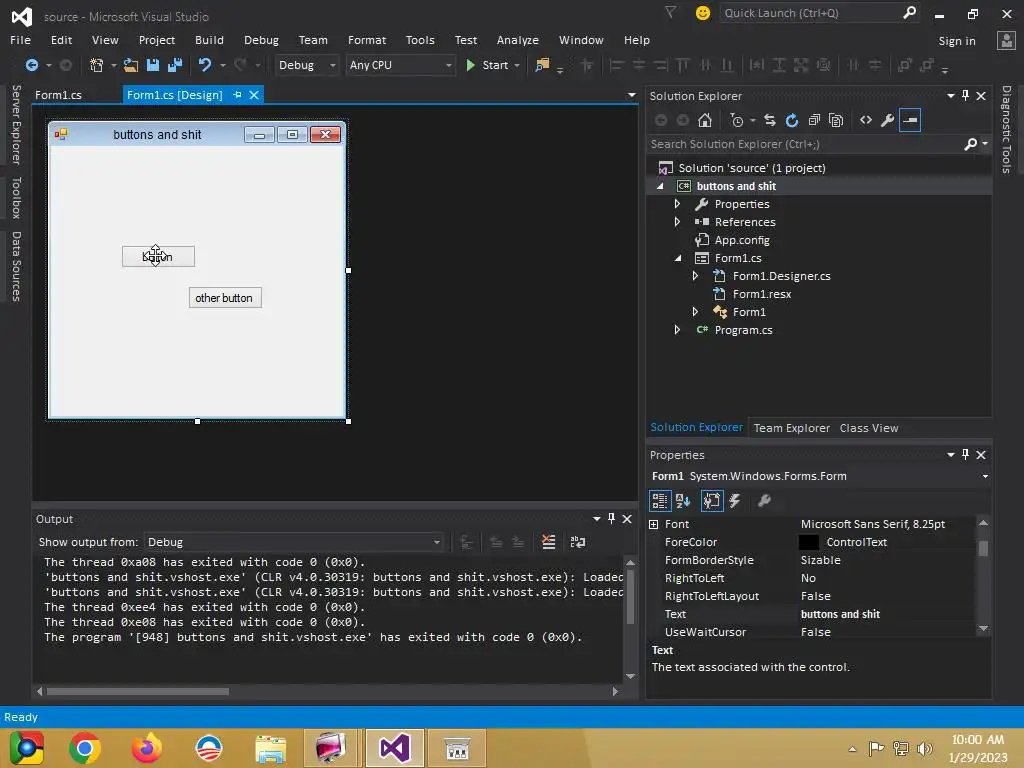
Task: Auto-hide the Solution Explorer with pin
Action: click(965, 95)
